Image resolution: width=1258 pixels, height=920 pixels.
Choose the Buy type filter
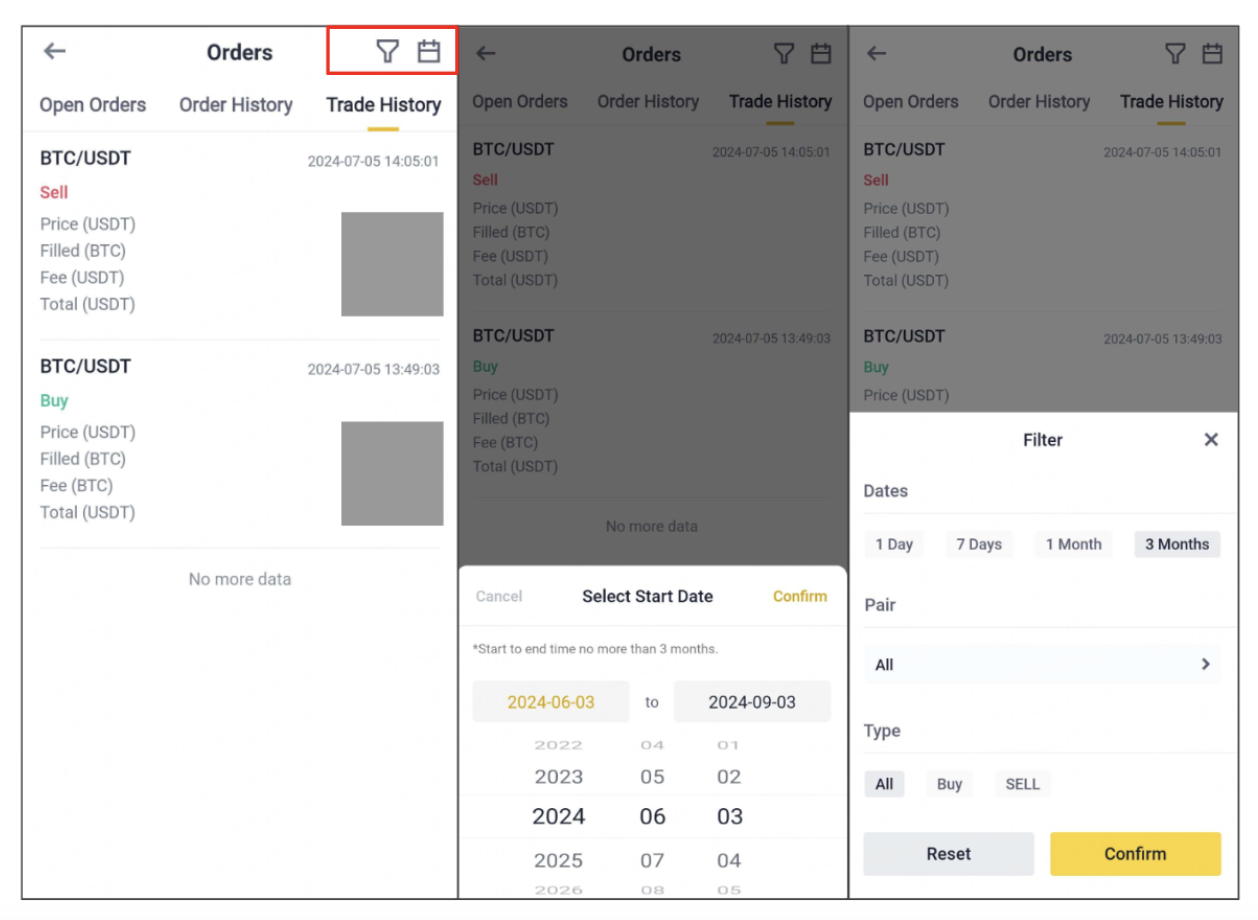click(x=949, y=784)
